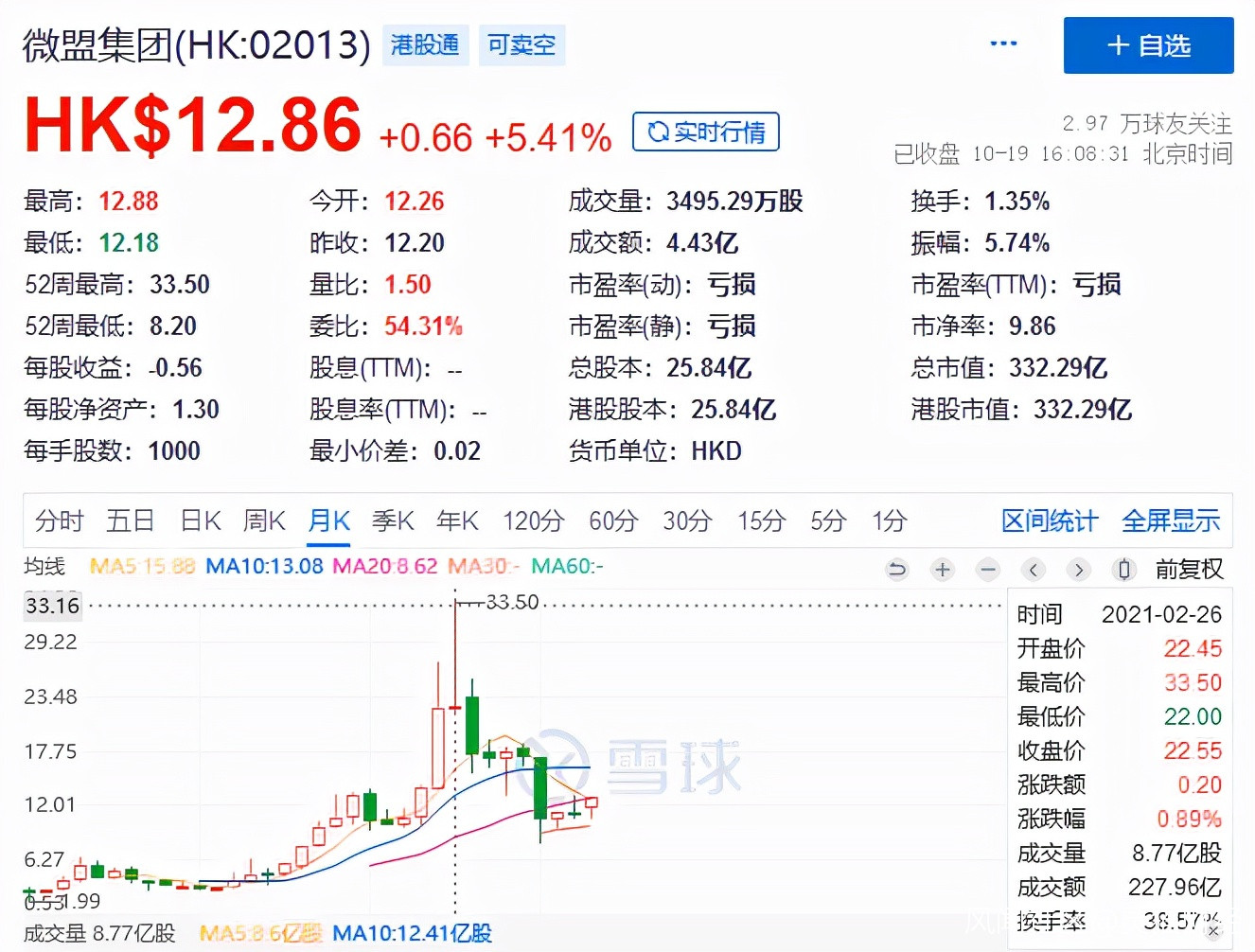Zoom in the K-line chart with plus
Viewport: 1255px width, 952px height.
coord(942,570)
